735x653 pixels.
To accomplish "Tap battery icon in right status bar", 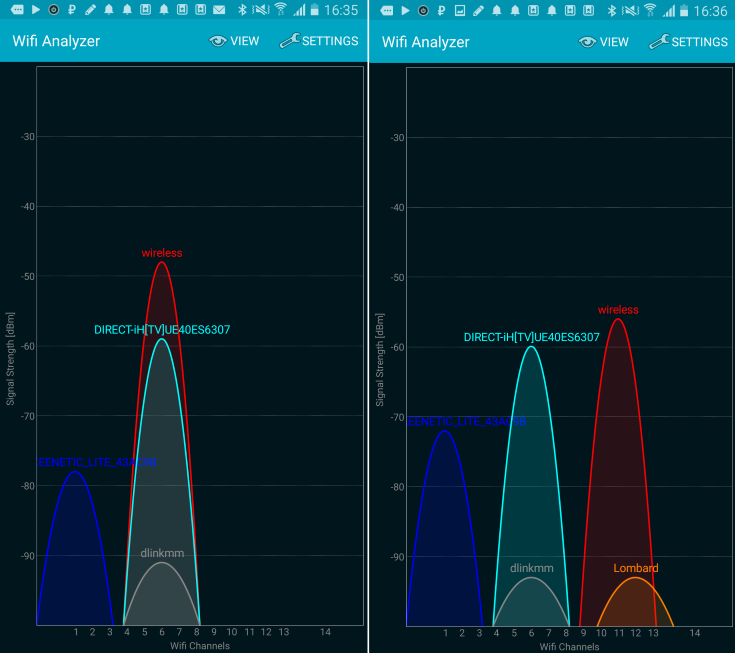I will [x=684, y=11].
